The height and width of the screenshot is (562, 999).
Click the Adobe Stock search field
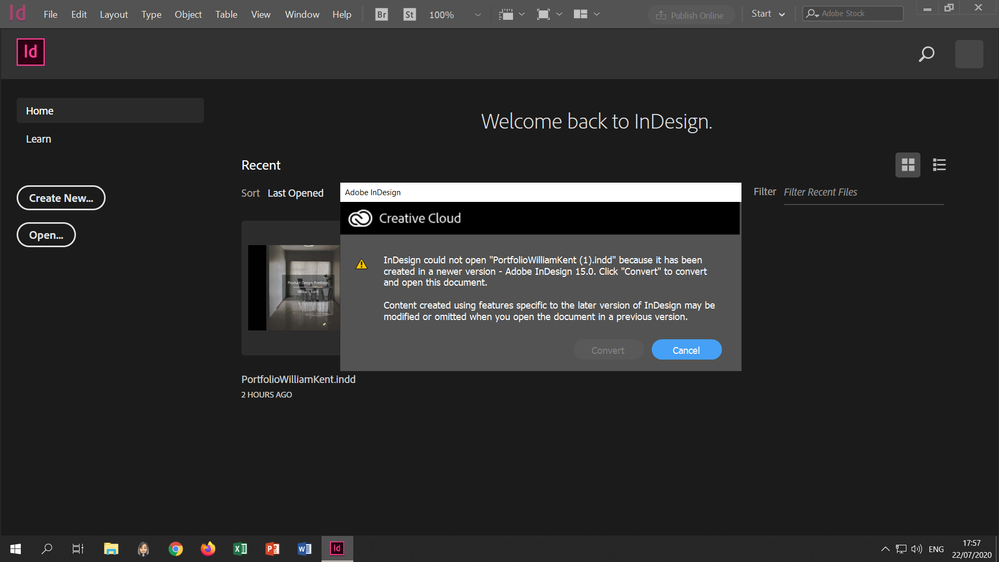point(852,13)
